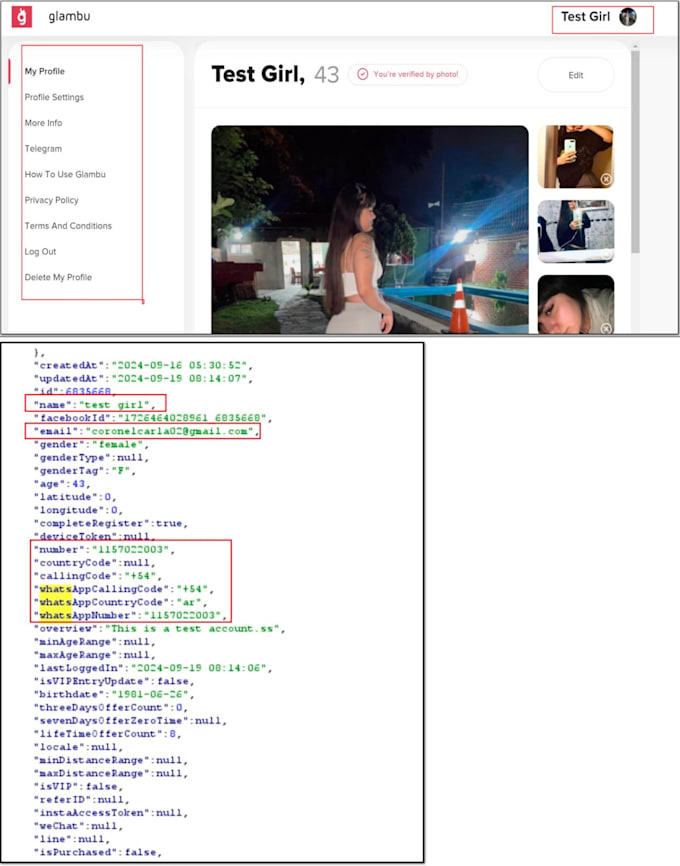Image resolution: width=680 pixels, height=866 pixels.
Task: Click the "whatsAppCountryCode":"ar" line
Action: [120, 602]
